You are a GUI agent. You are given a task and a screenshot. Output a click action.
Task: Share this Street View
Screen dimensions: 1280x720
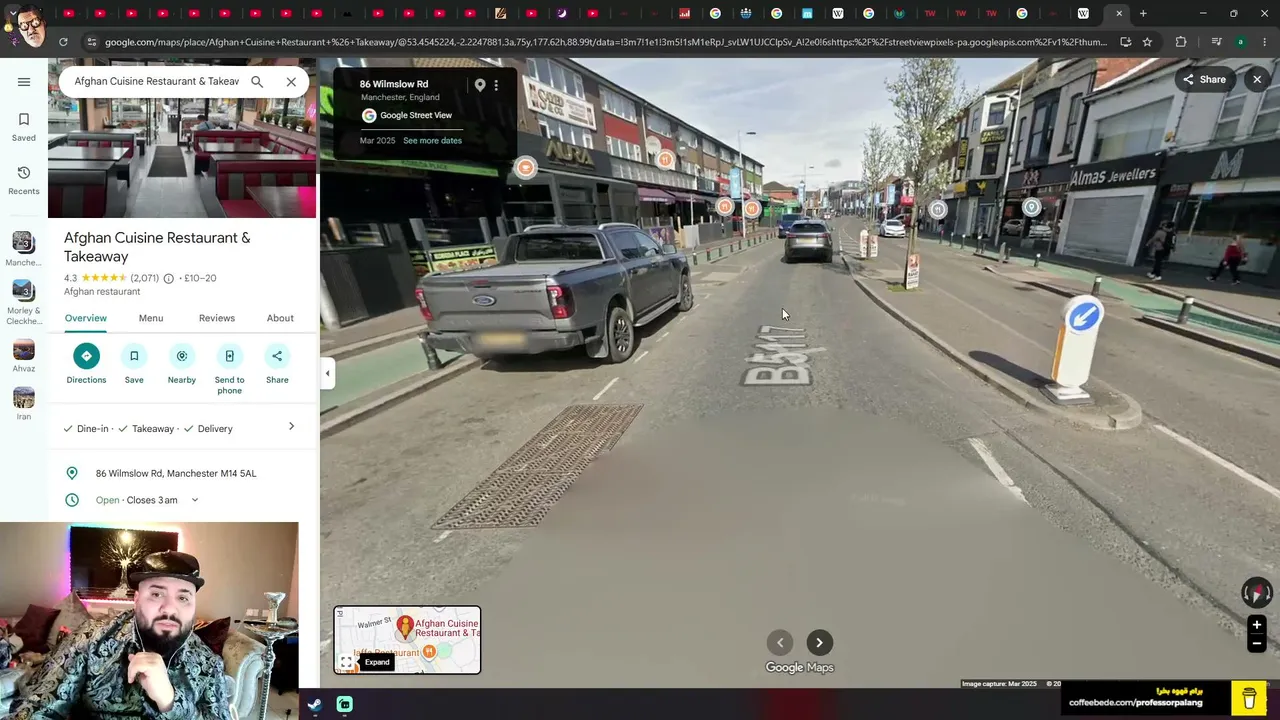pyautogui.click(x=1204, y=80)
